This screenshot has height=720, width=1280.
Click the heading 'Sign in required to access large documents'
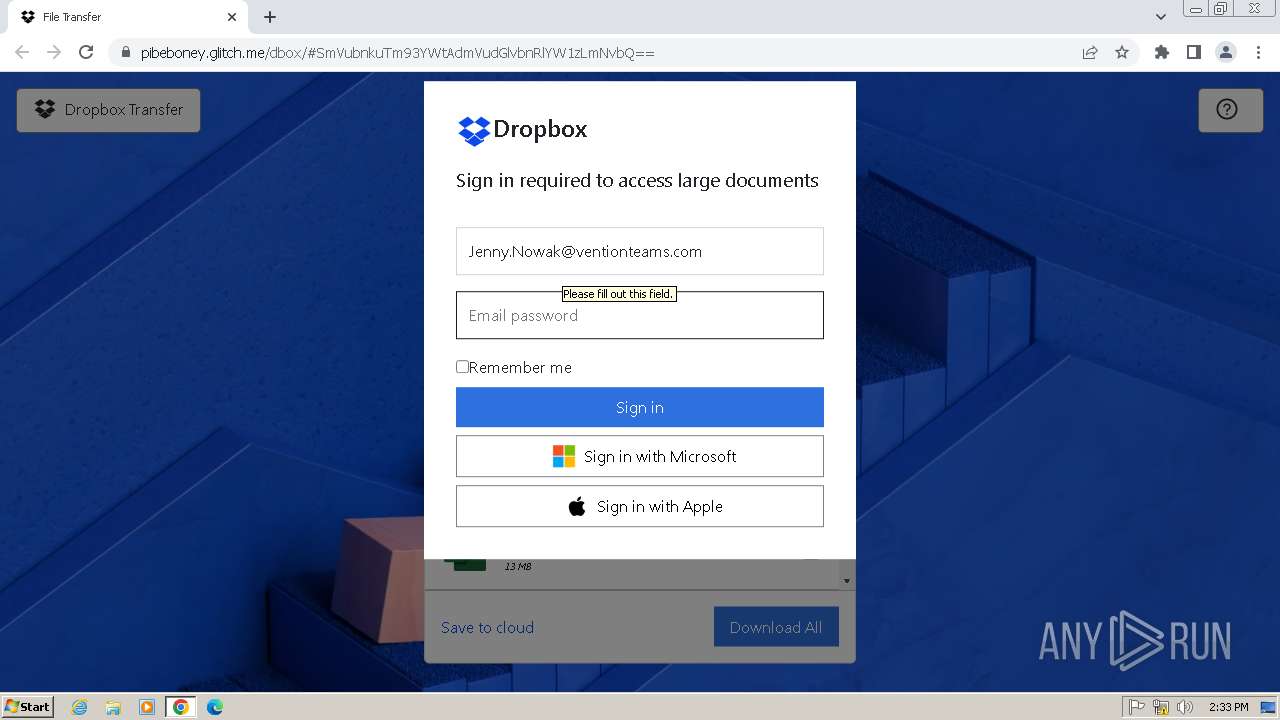click(x=637, y=181)
